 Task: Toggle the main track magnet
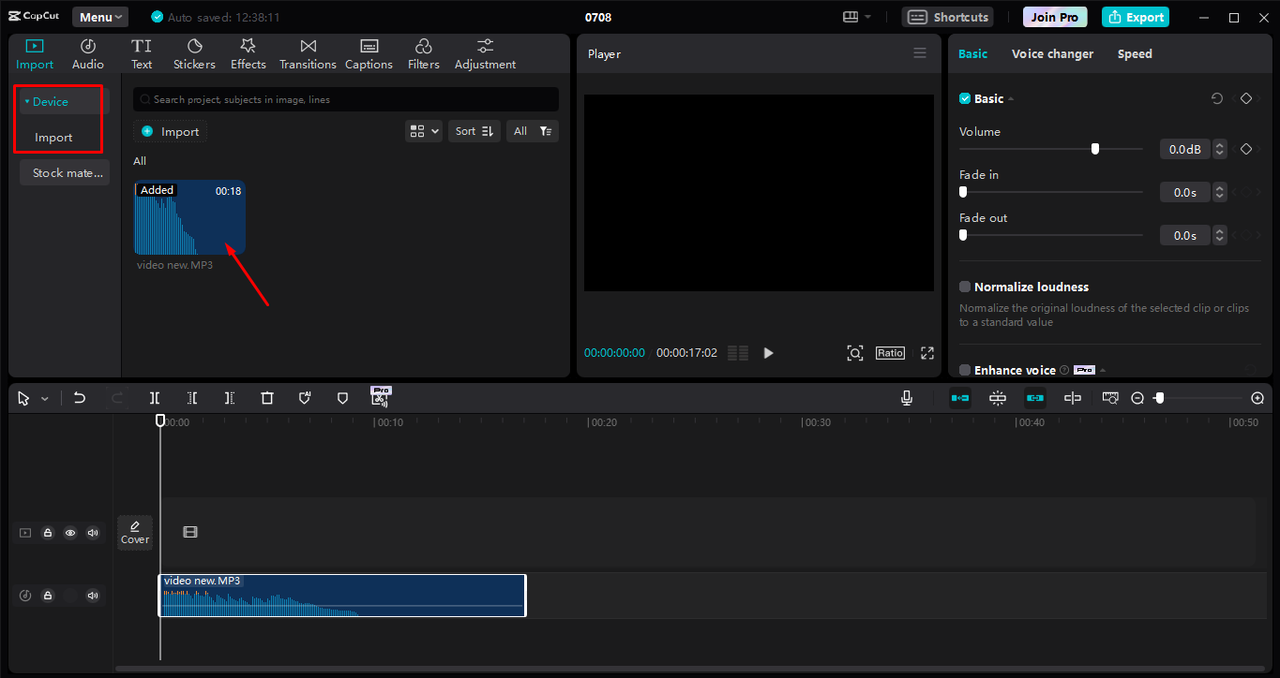click(960, 398)
